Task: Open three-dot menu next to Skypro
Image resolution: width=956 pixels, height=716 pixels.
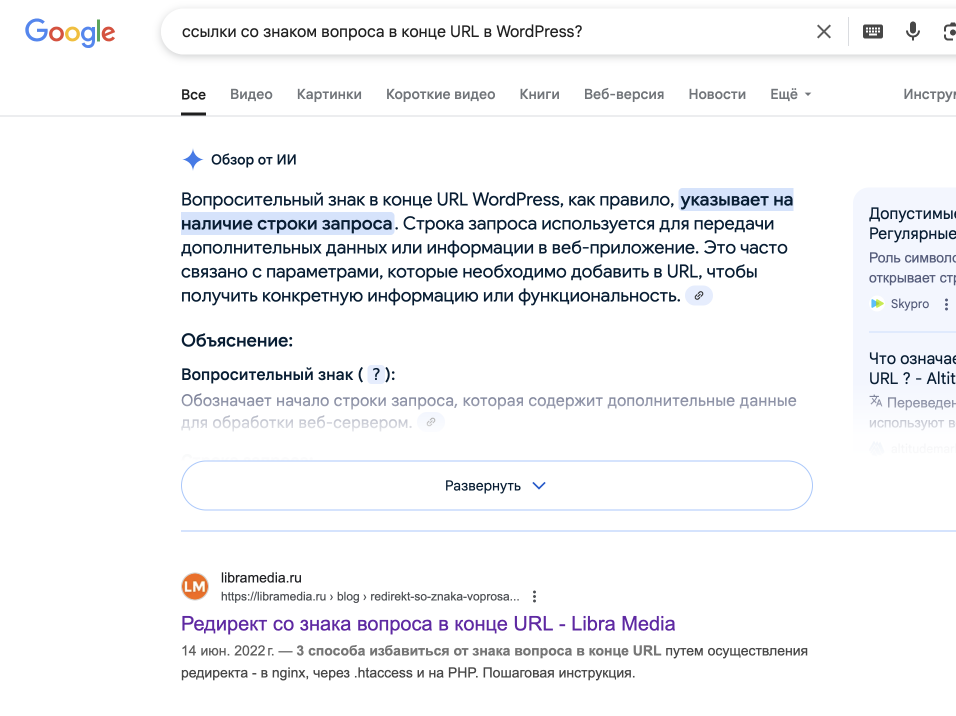Action: click(946, 304)
